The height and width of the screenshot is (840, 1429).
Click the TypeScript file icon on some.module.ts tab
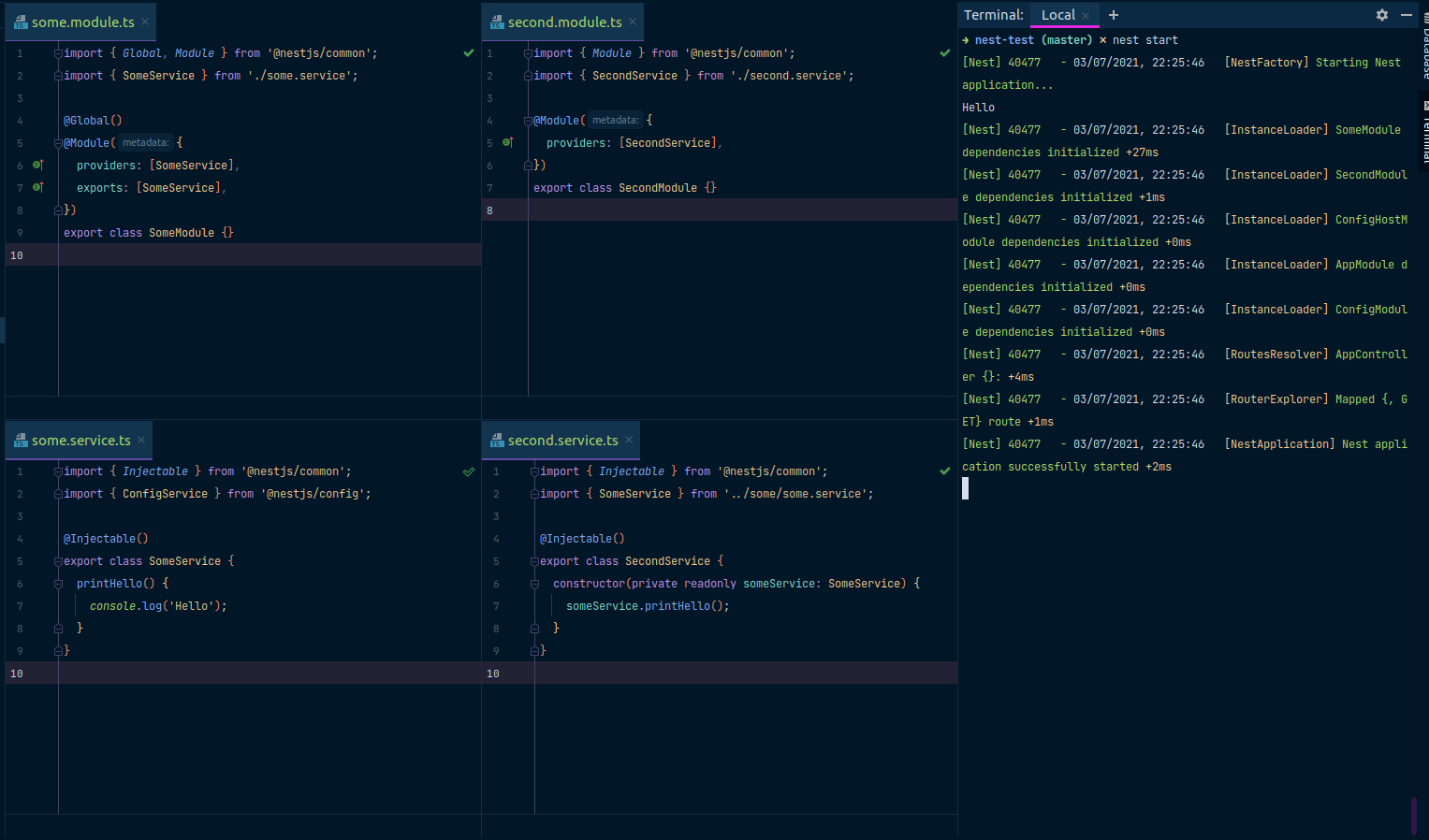point(21,22)
